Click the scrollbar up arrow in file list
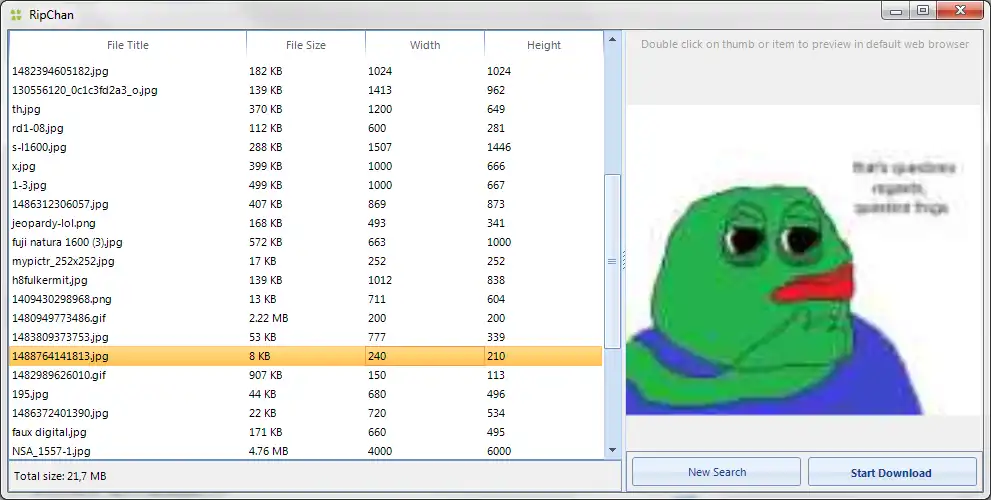Screen dimensions: 991x500 pyautogui.click(x=612, y=40)
